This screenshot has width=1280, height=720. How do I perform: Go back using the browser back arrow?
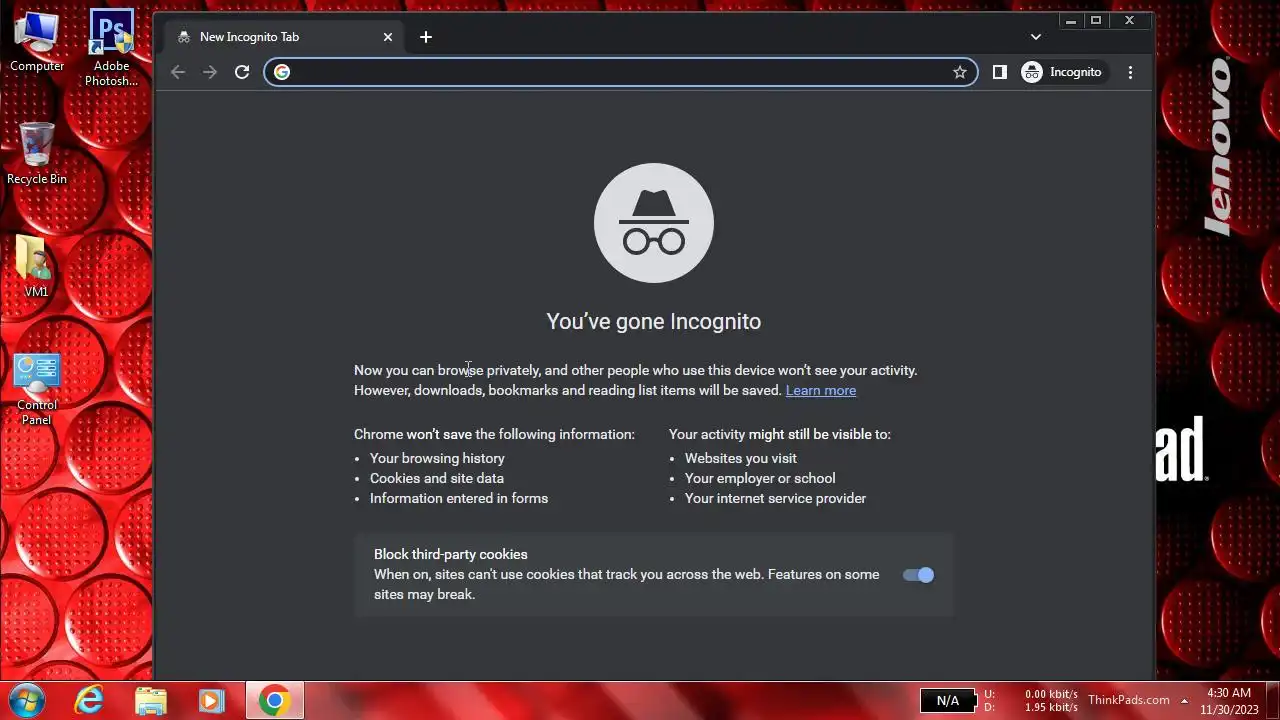click(178, 72)
